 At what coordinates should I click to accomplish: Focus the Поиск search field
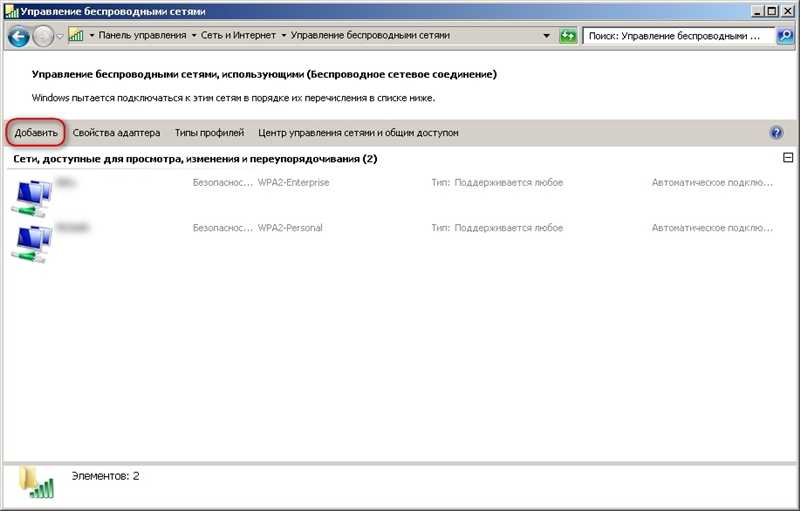click(678, 36)
